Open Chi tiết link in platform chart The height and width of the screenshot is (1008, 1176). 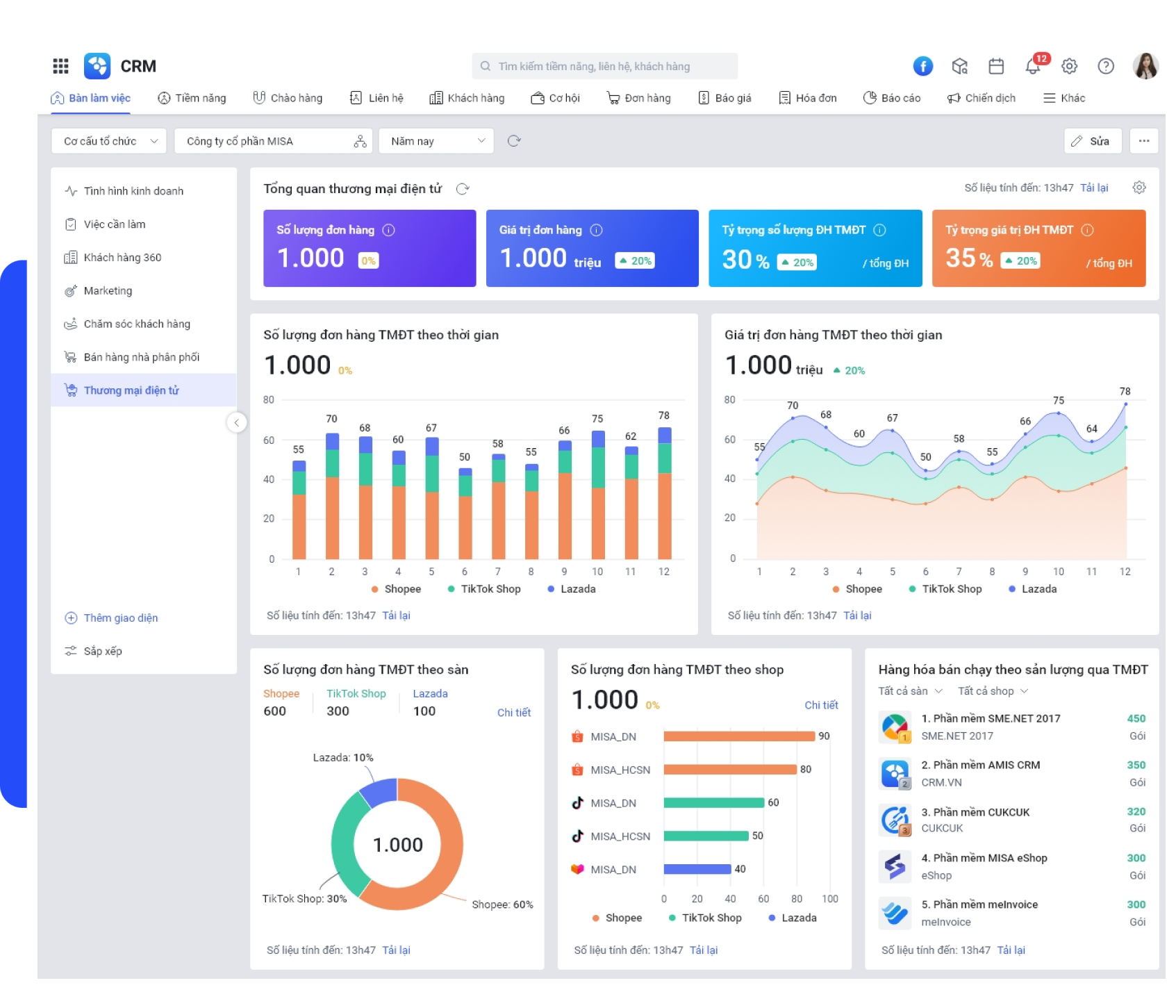[x=513, y=713]
